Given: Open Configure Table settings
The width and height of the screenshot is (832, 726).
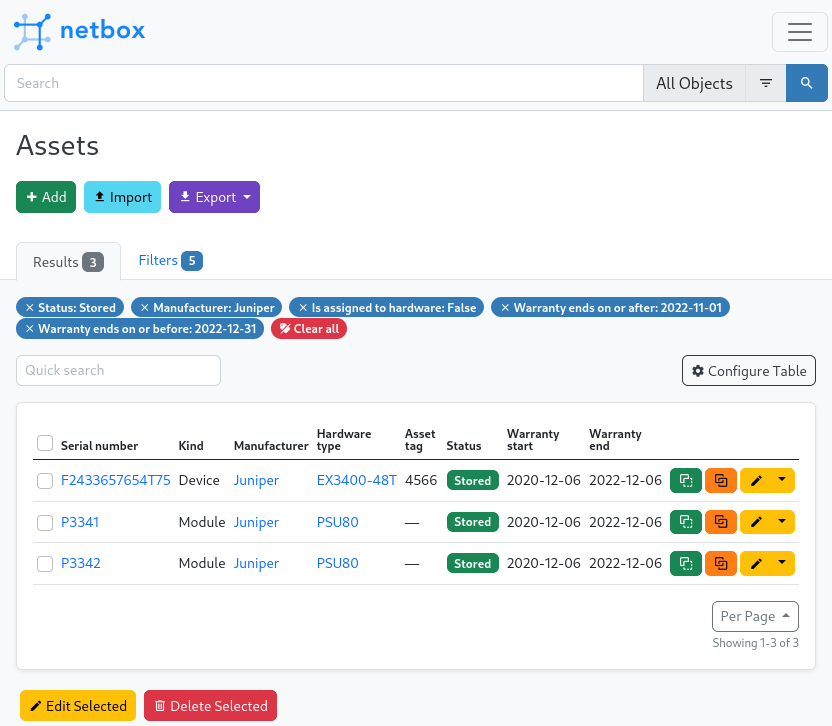Looking at the screenshot, I should click(749, 370).
